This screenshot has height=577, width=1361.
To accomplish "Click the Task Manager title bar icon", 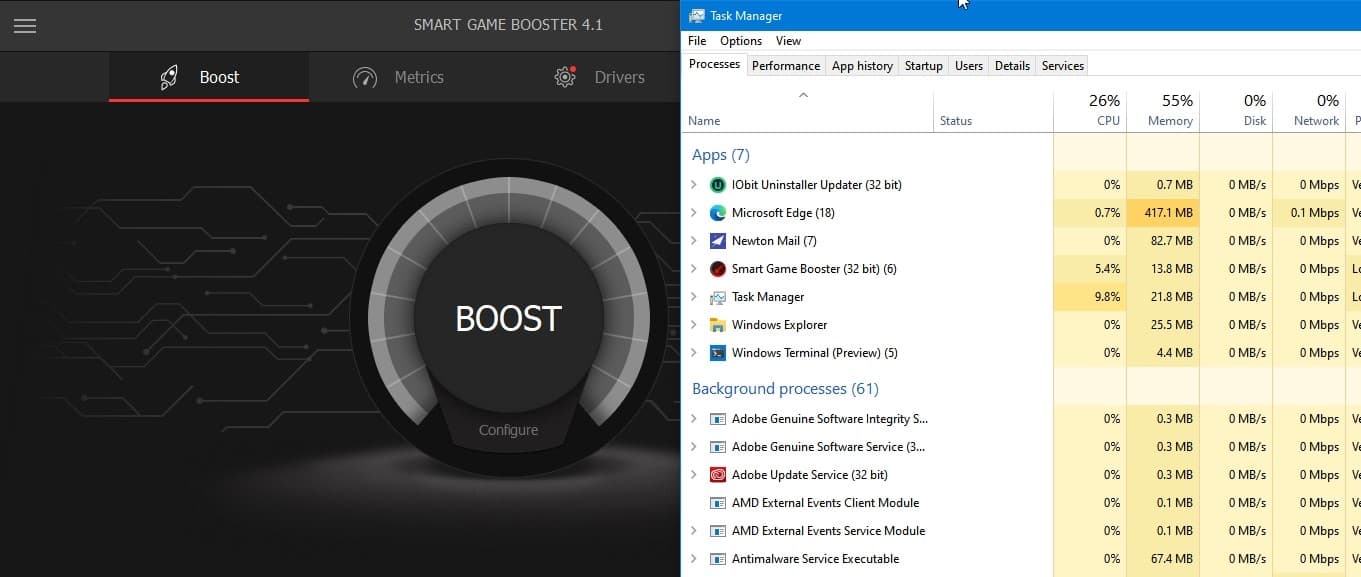I will click(696, 15).
